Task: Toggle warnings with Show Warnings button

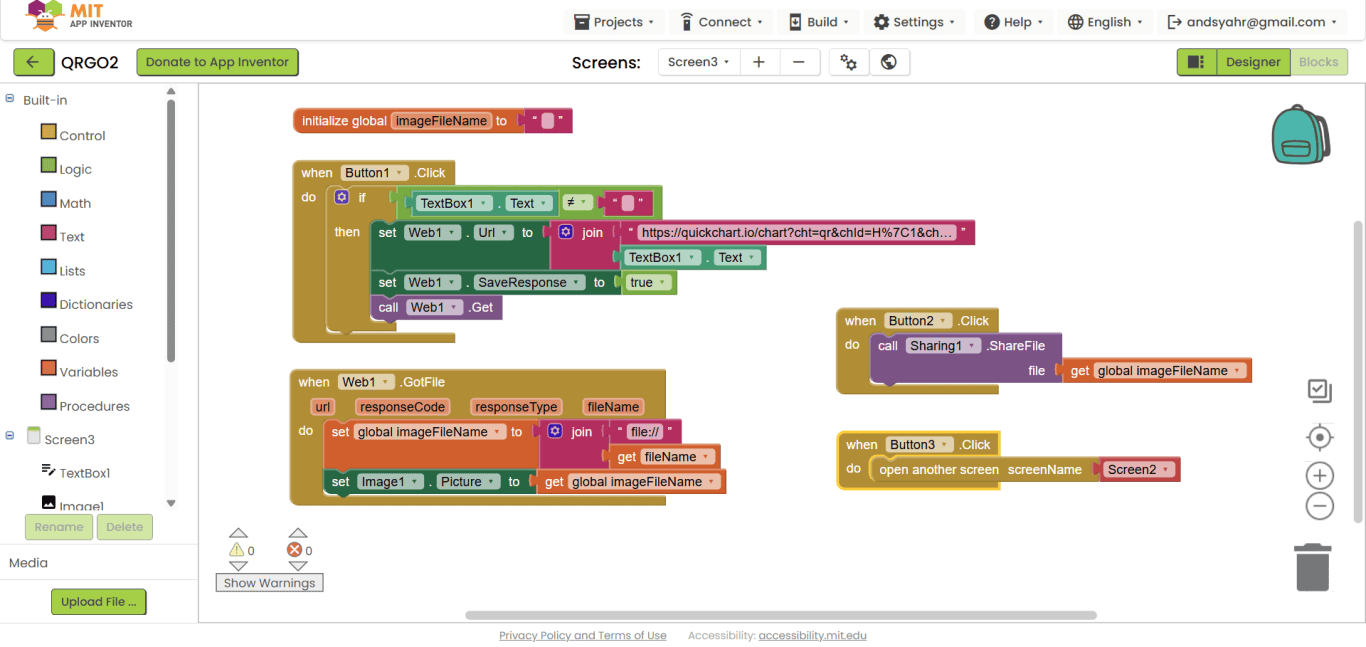Action: pyautogui.click(x=269, y=583)
